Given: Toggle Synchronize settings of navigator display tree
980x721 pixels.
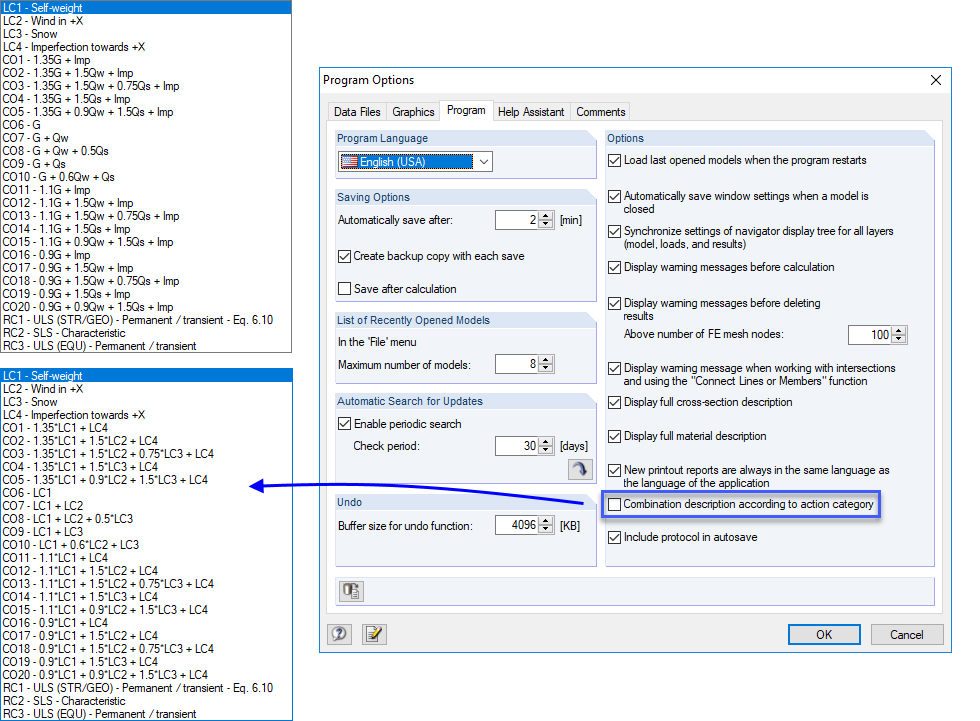Looking at the screenshot, I should 614,231.
